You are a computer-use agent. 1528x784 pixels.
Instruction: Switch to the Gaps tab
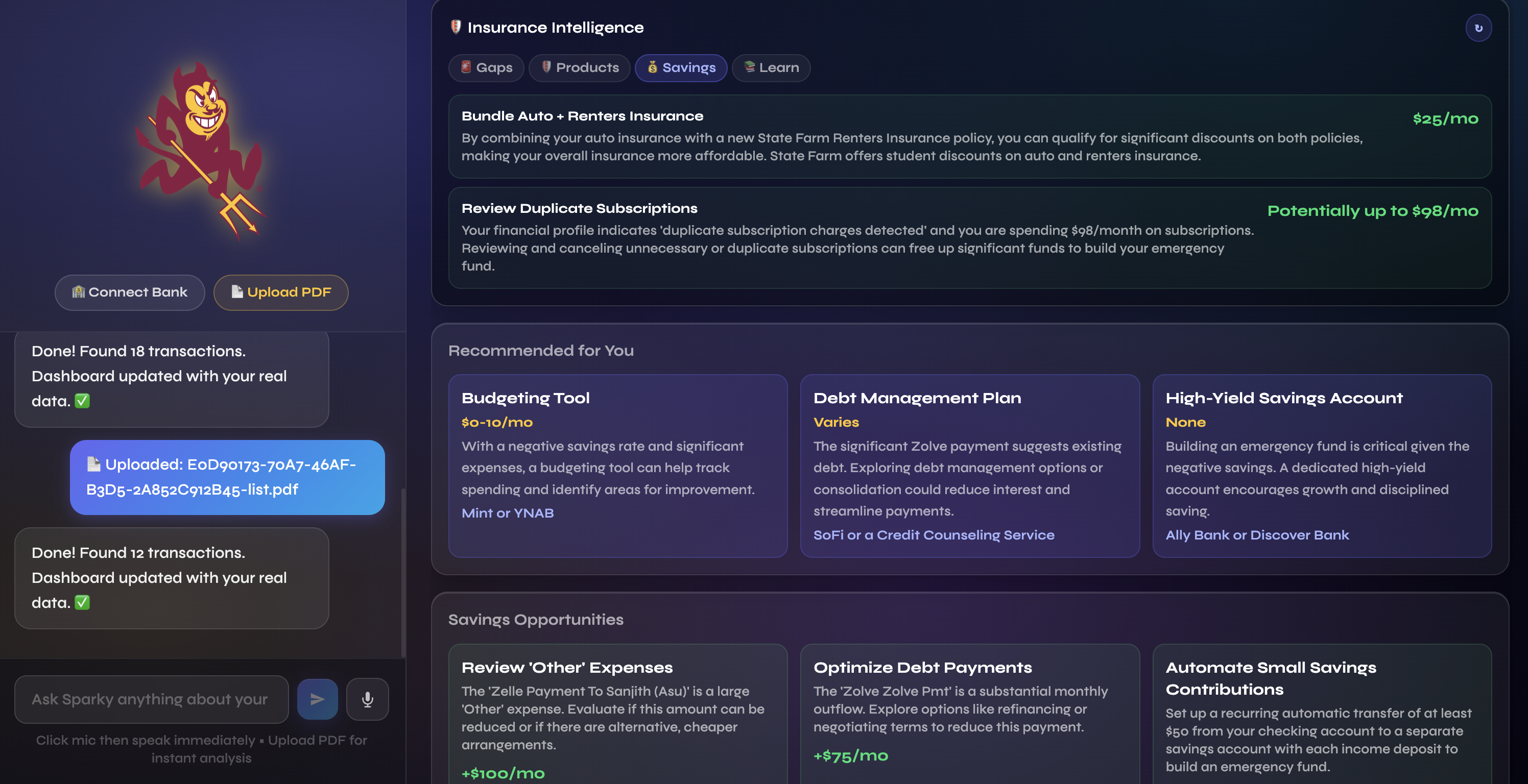(x=486, y=67)
